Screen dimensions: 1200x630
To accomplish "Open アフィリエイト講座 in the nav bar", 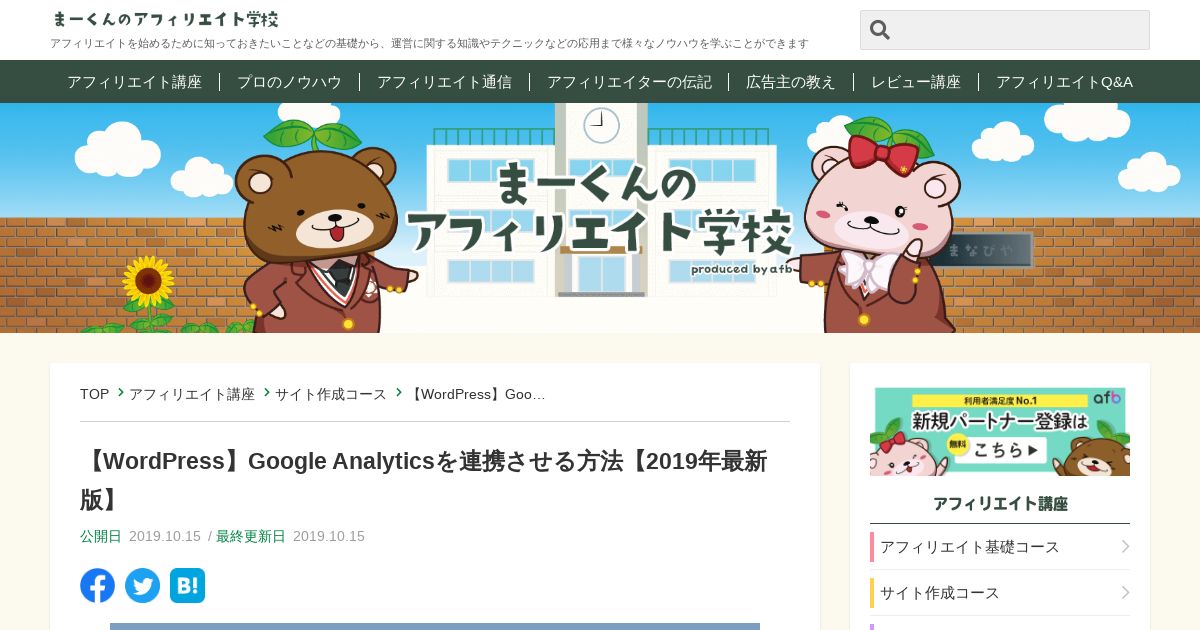I will pyautogui.click(x=134, y=82).
